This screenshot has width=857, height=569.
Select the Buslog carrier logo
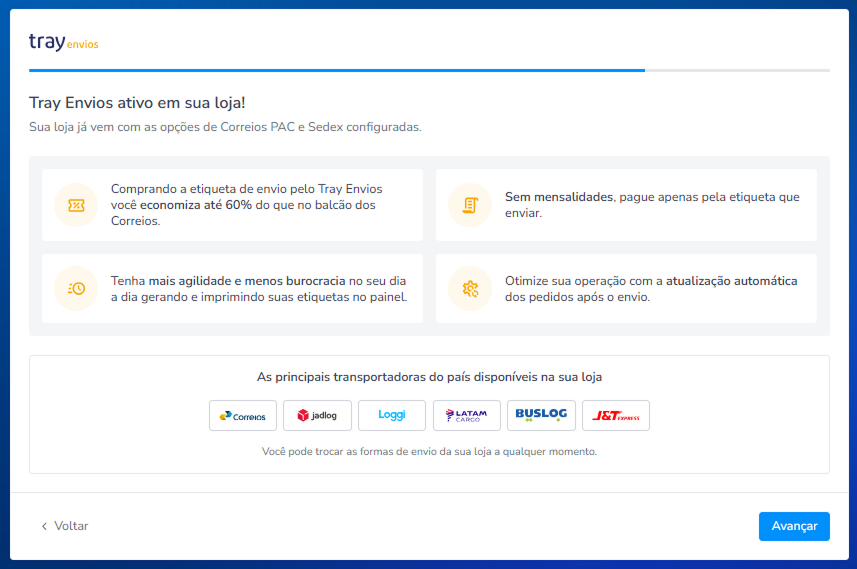click(541, 415)
